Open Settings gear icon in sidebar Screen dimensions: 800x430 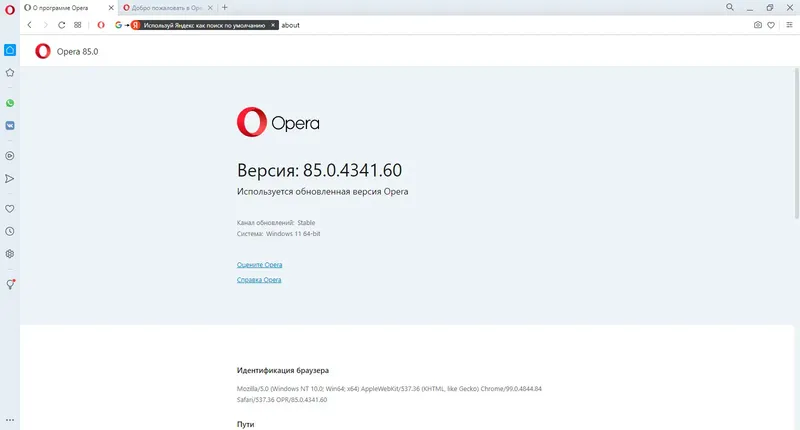(x=10, y=254)
